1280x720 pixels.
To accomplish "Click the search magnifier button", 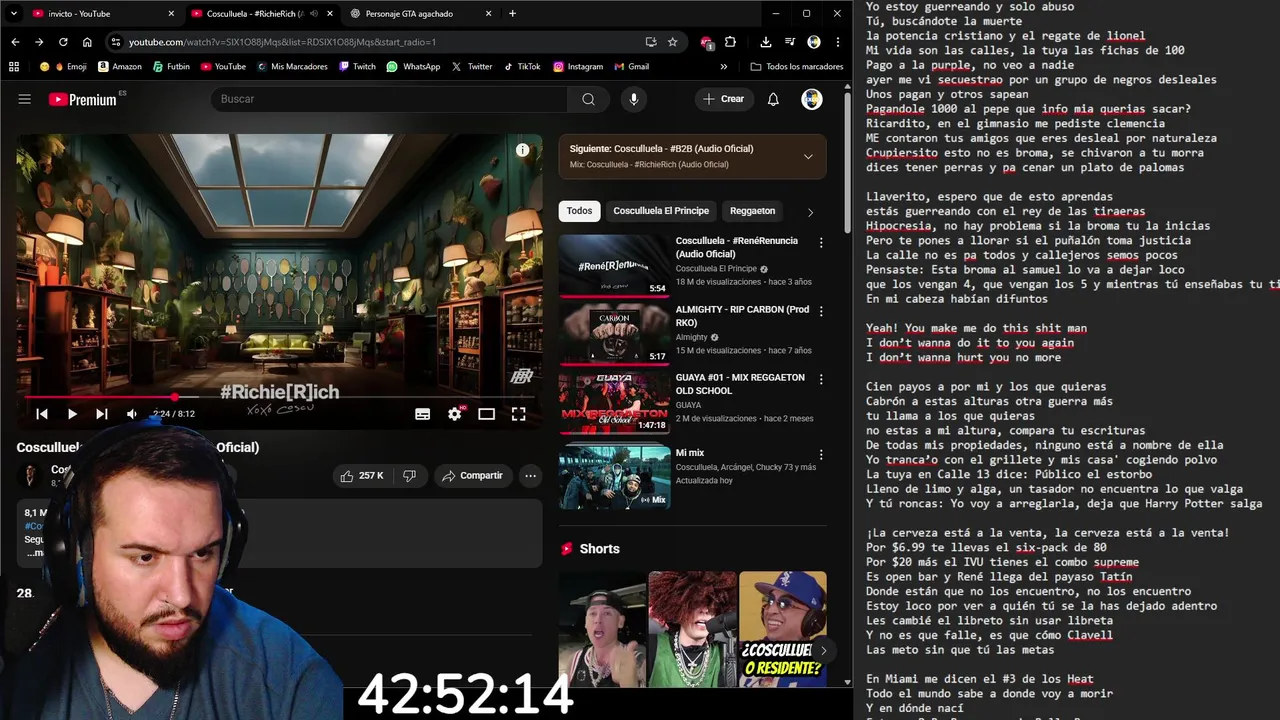I will (x=588, y=99).
